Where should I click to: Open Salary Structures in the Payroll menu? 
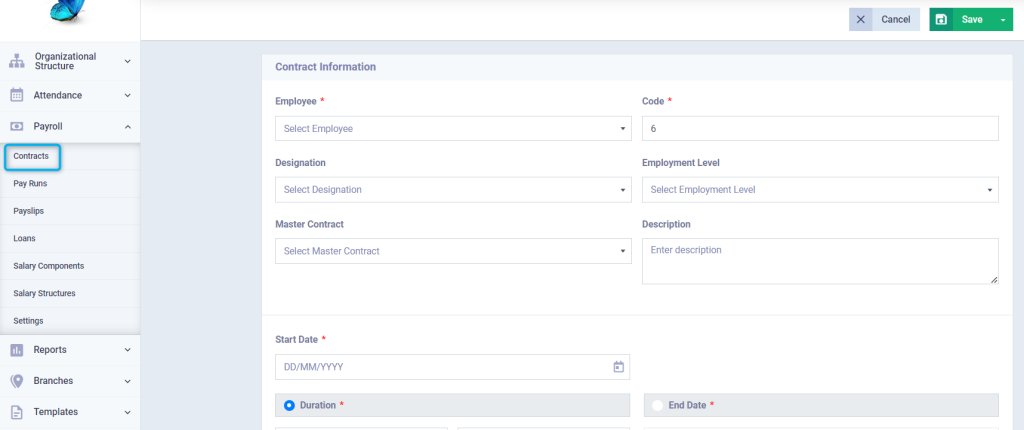(x=44, y=293)
